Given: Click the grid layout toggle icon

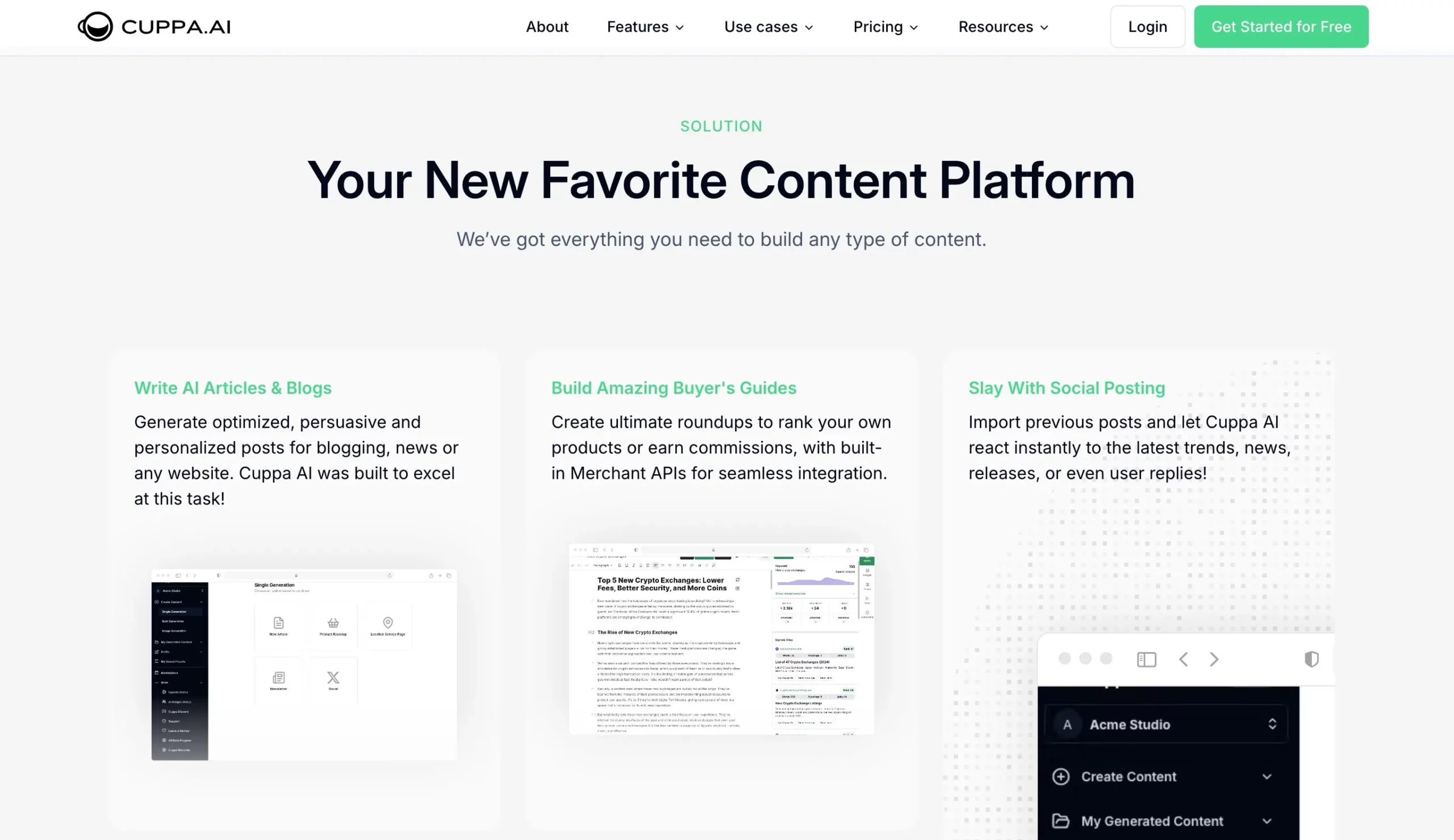Looking at the screenshot, I should pyautogui.click(x=1147, y=659).
